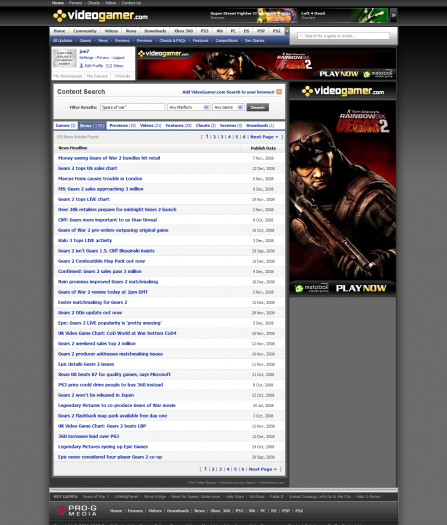Open the Any Genre dropdown

228,107
